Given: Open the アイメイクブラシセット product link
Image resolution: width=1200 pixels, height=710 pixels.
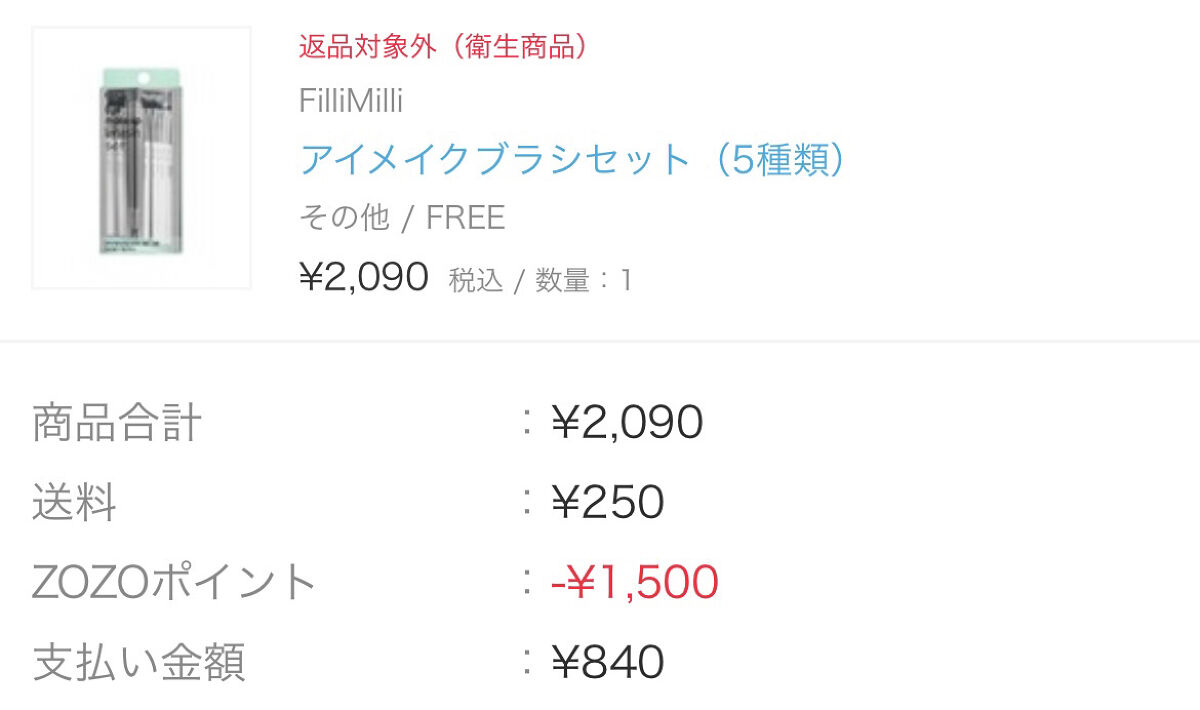Looking at the screenshot, I should (496, 160).
